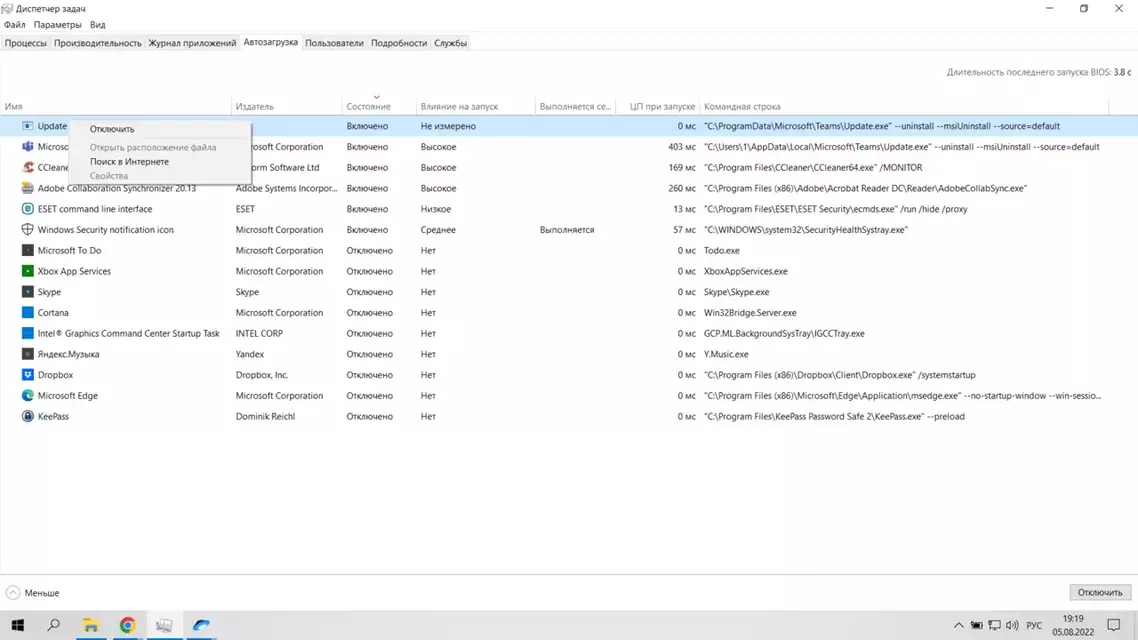This screenshot has width=1138, height=640.
Task: Open Google Chrome from the taskbar
Action: click(x=128, y=625)
